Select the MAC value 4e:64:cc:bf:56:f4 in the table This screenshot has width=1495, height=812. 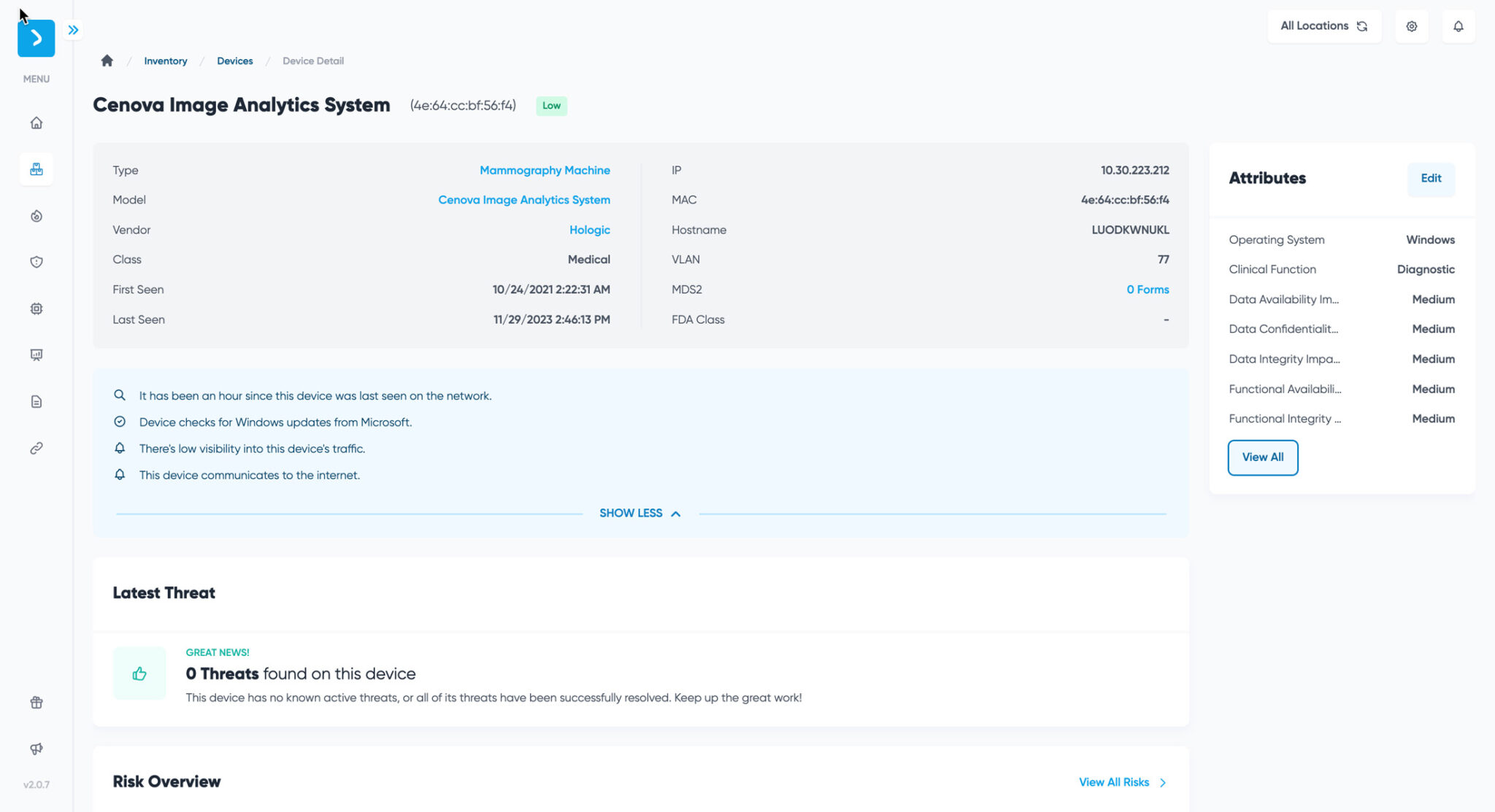(1125, 200)
